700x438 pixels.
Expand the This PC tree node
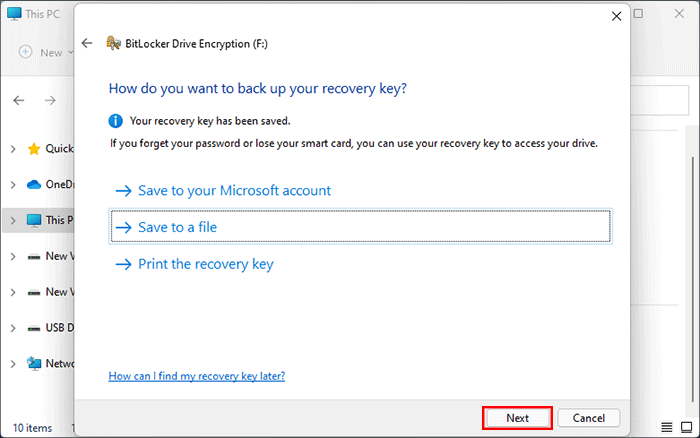click(x=12, y=220)
